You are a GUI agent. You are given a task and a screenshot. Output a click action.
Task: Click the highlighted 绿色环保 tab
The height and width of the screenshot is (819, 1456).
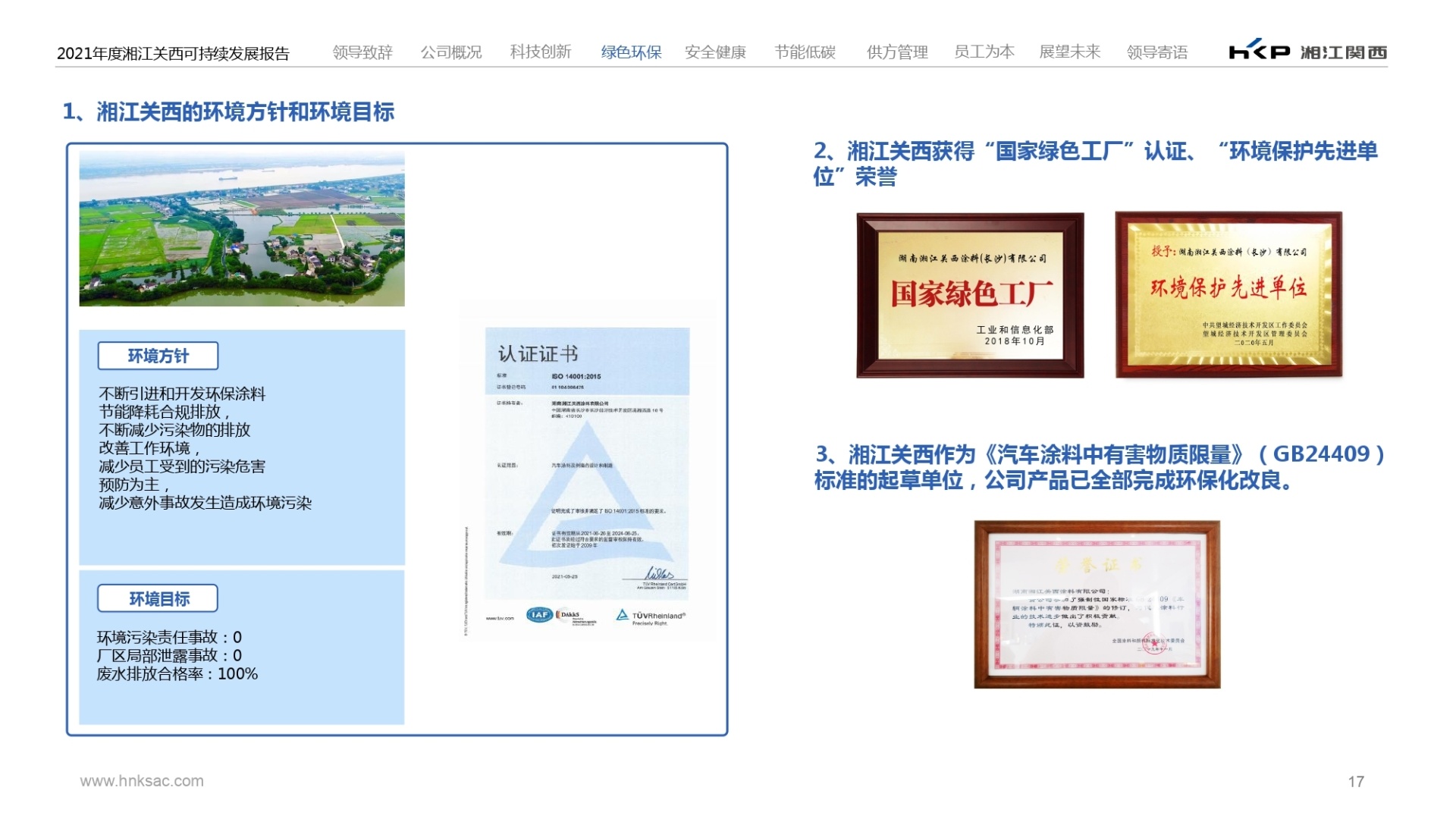[631, 52]
